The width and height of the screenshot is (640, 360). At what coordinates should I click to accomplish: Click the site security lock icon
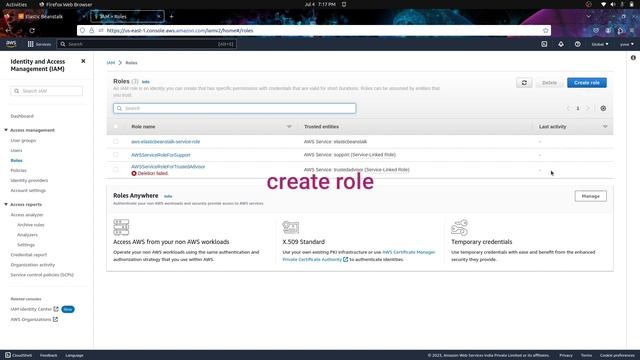coord(92,31)
